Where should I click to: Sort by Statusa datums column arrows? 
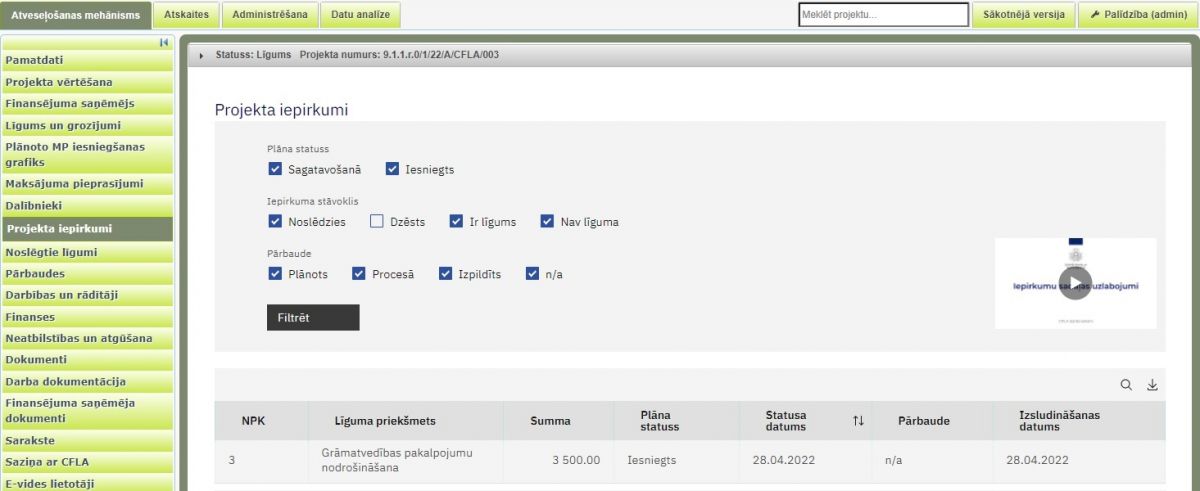pos(857,421)
